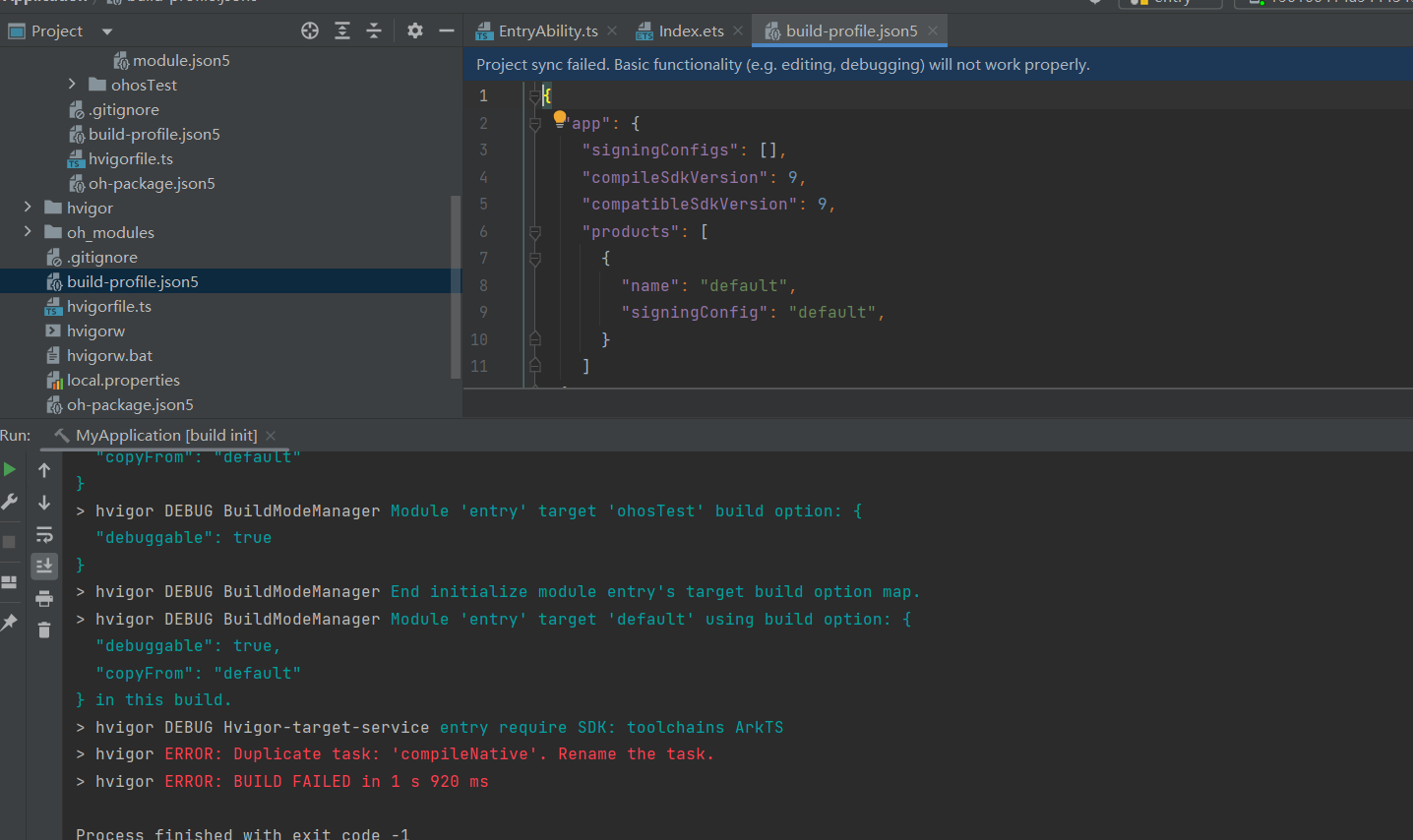Click the Project tree vertical scrollbar
The width and height of the screenshot is (1413, 840).
click(456, 285)
